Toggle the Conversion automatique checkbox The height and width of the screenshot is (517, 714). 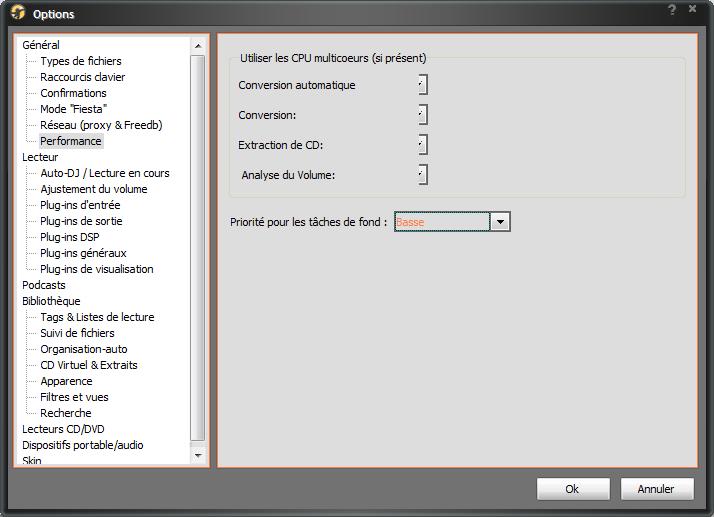(x=423, y=85)
